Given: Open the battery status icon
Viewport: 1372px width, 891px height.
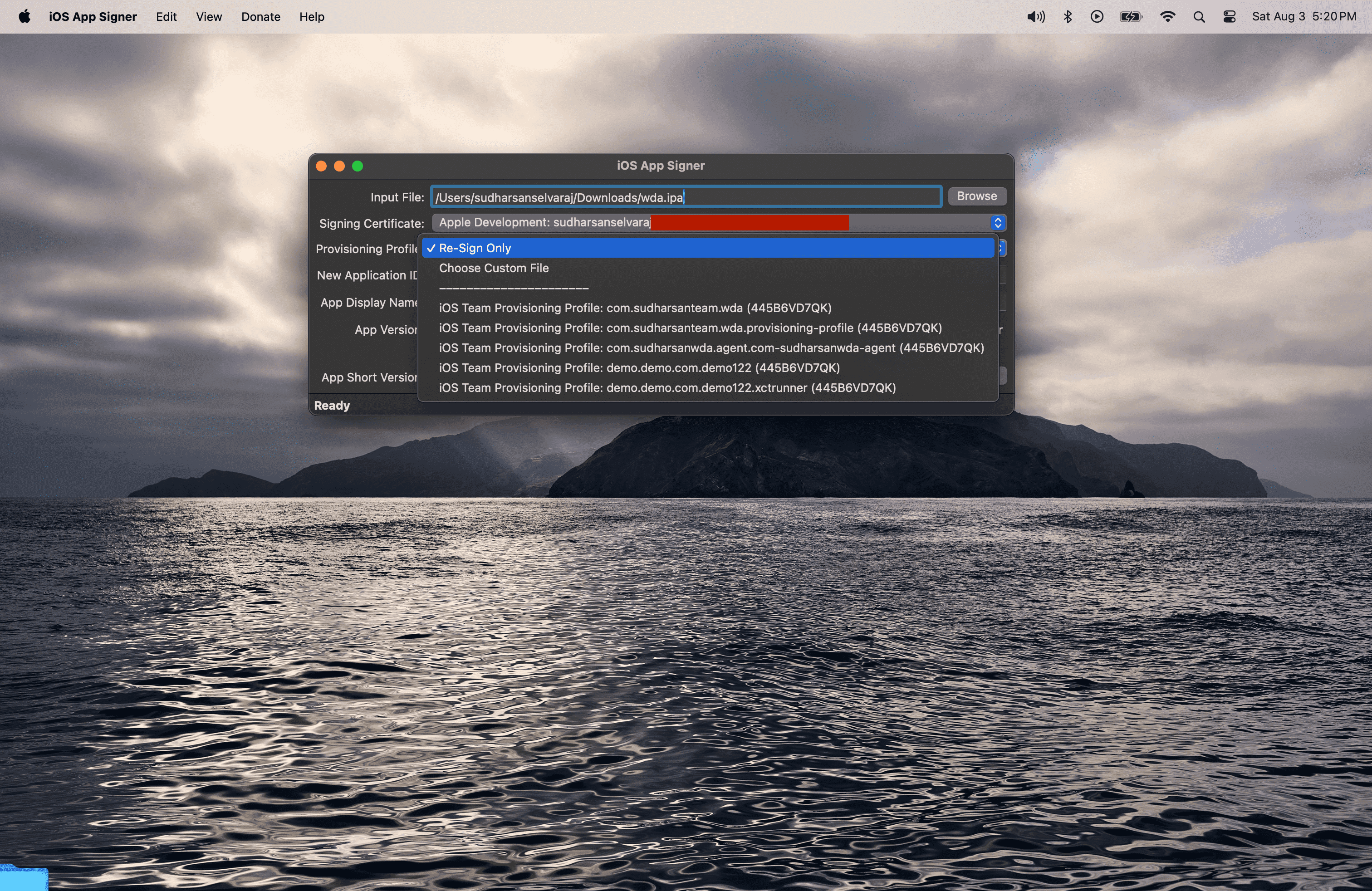Looking at the screenshot, I should click(1131, 16).
